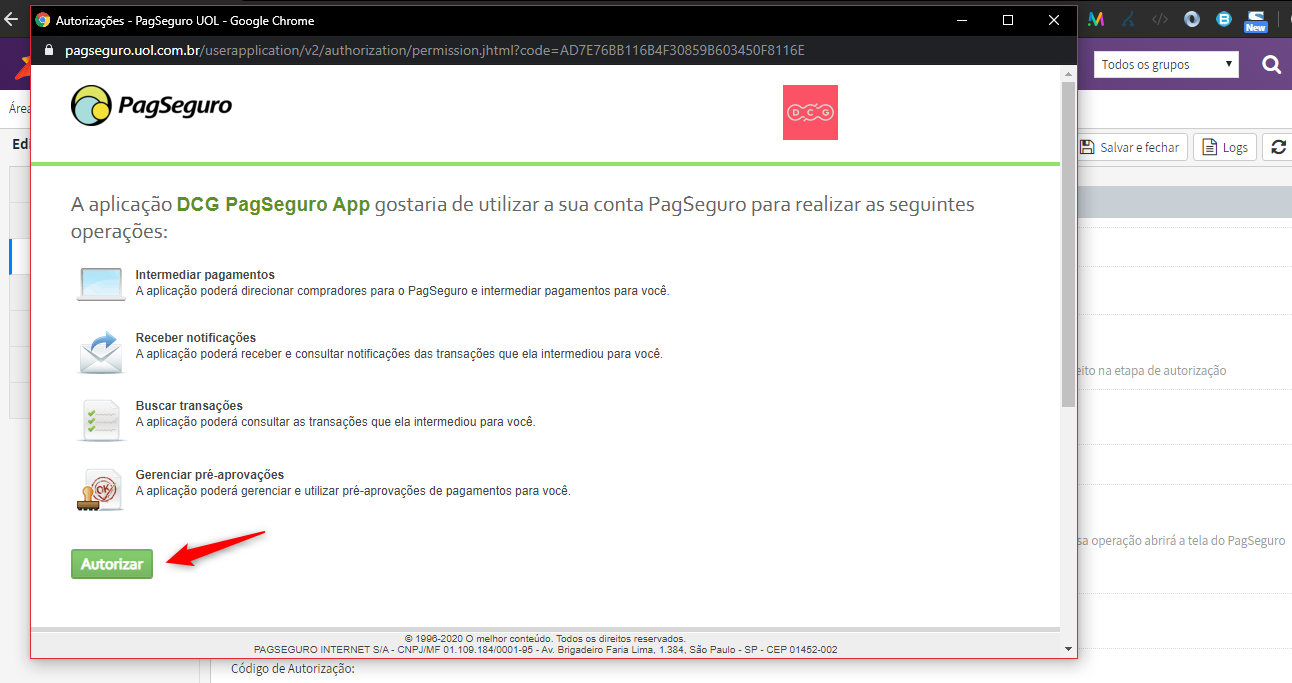The image size is (1292, 683).
Task: Click the Intermediar pagamentos heading
Action: click(205, 275)
